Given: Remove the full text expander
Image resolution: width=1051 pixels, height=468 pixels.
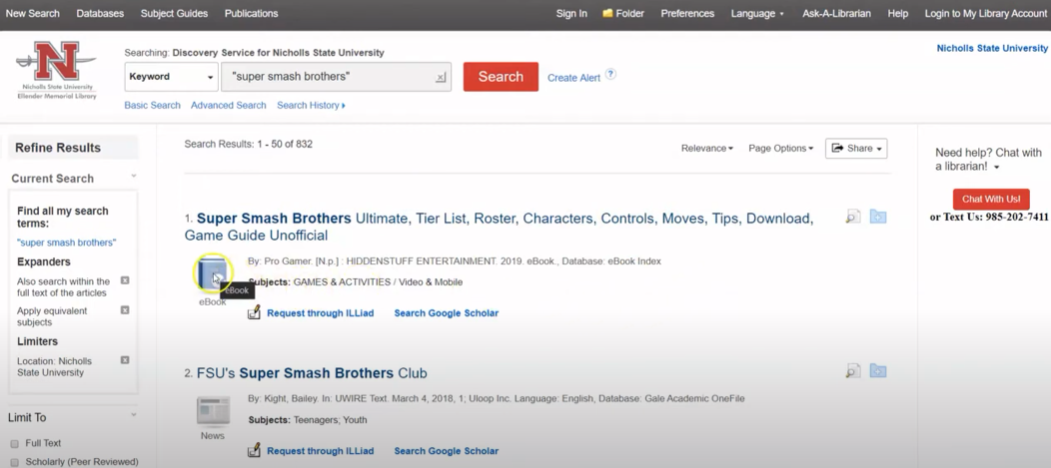Looking at the screenshot, I should [125, 280].
